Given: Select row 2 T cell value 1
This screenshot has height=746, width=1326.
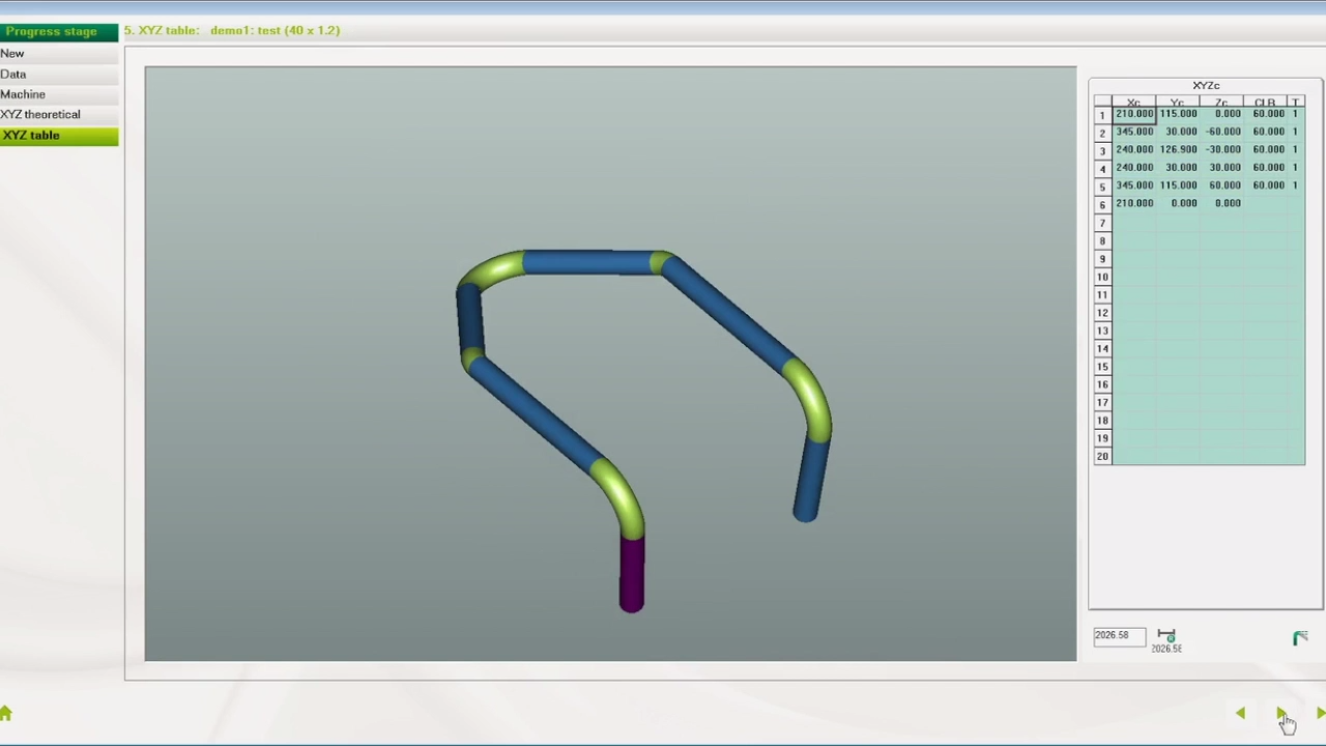Looking at the screenshot, I should pos(1296,132).
